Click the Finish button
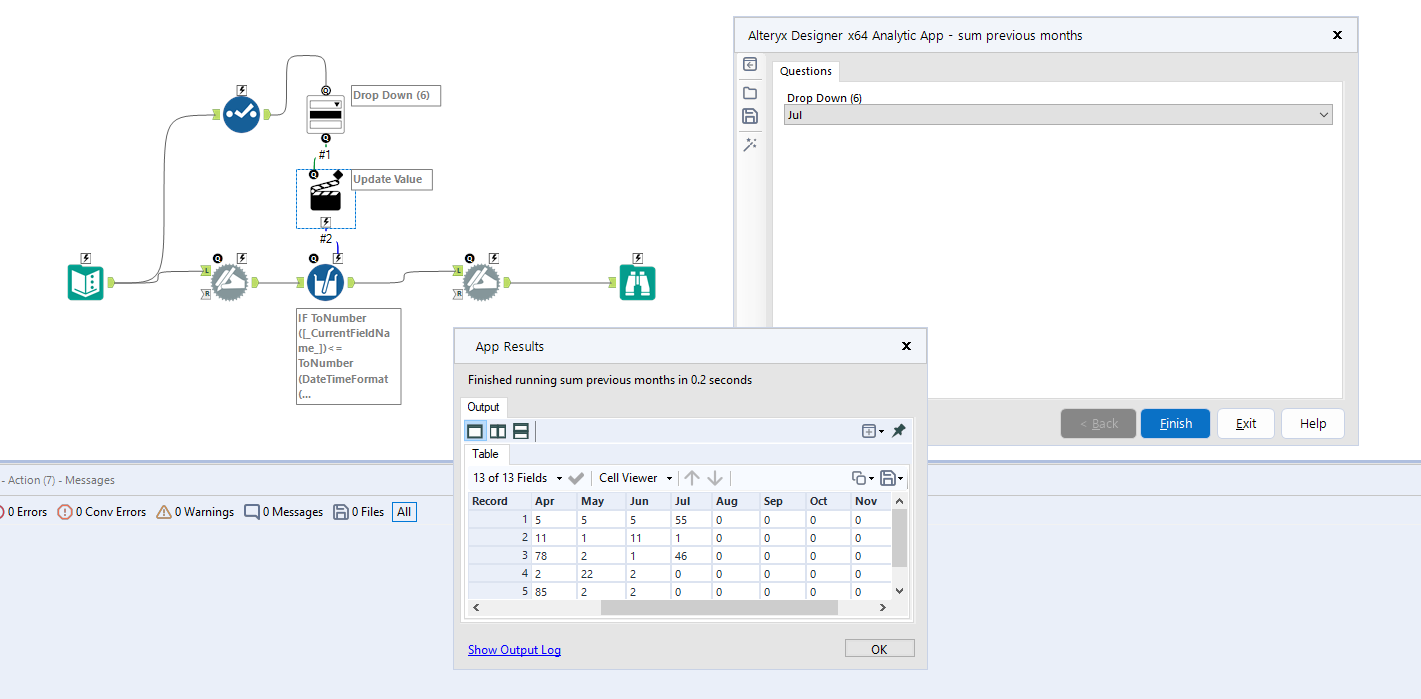This screenshot has height=699, width=1421. (1175, 423)
